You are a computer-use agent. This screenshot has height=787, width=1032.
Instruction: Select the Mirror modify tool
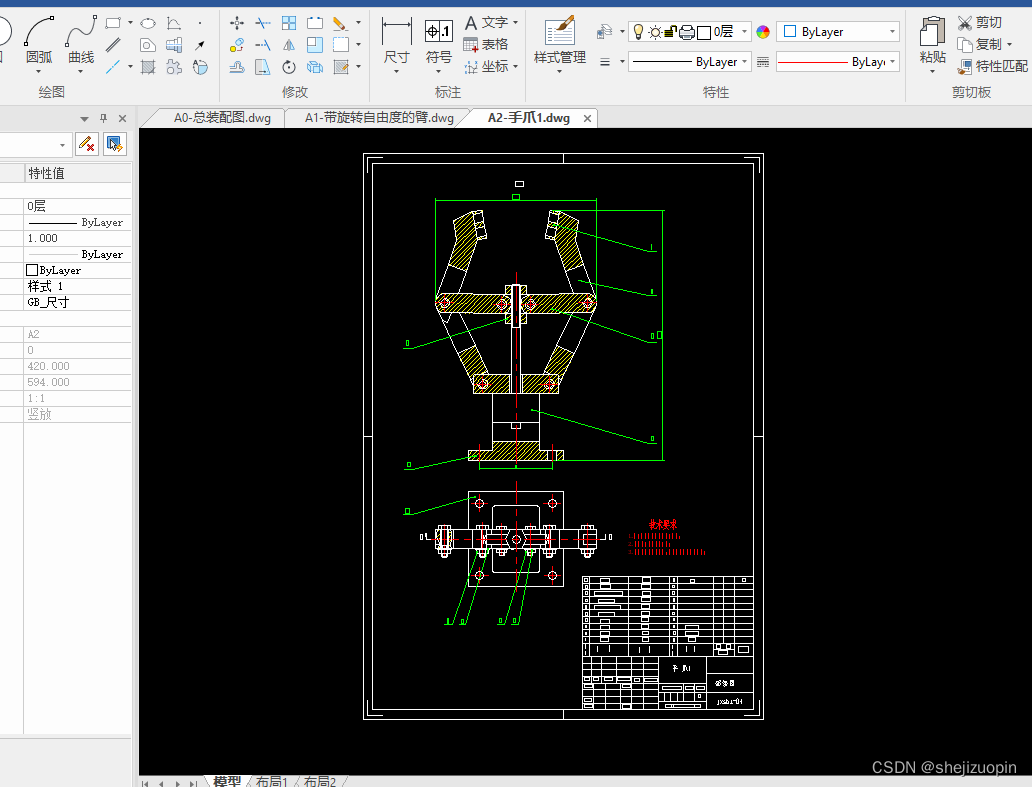tap(289, 45)
